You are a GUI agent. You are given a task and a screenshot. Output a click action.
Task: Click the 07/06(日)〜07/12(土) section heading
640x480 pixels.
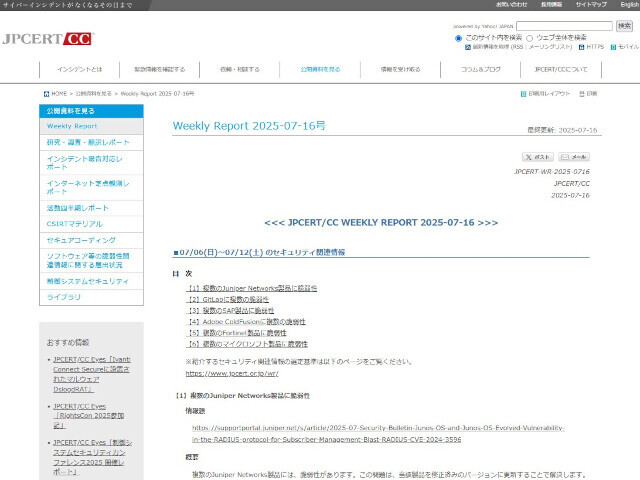point(260,252)
